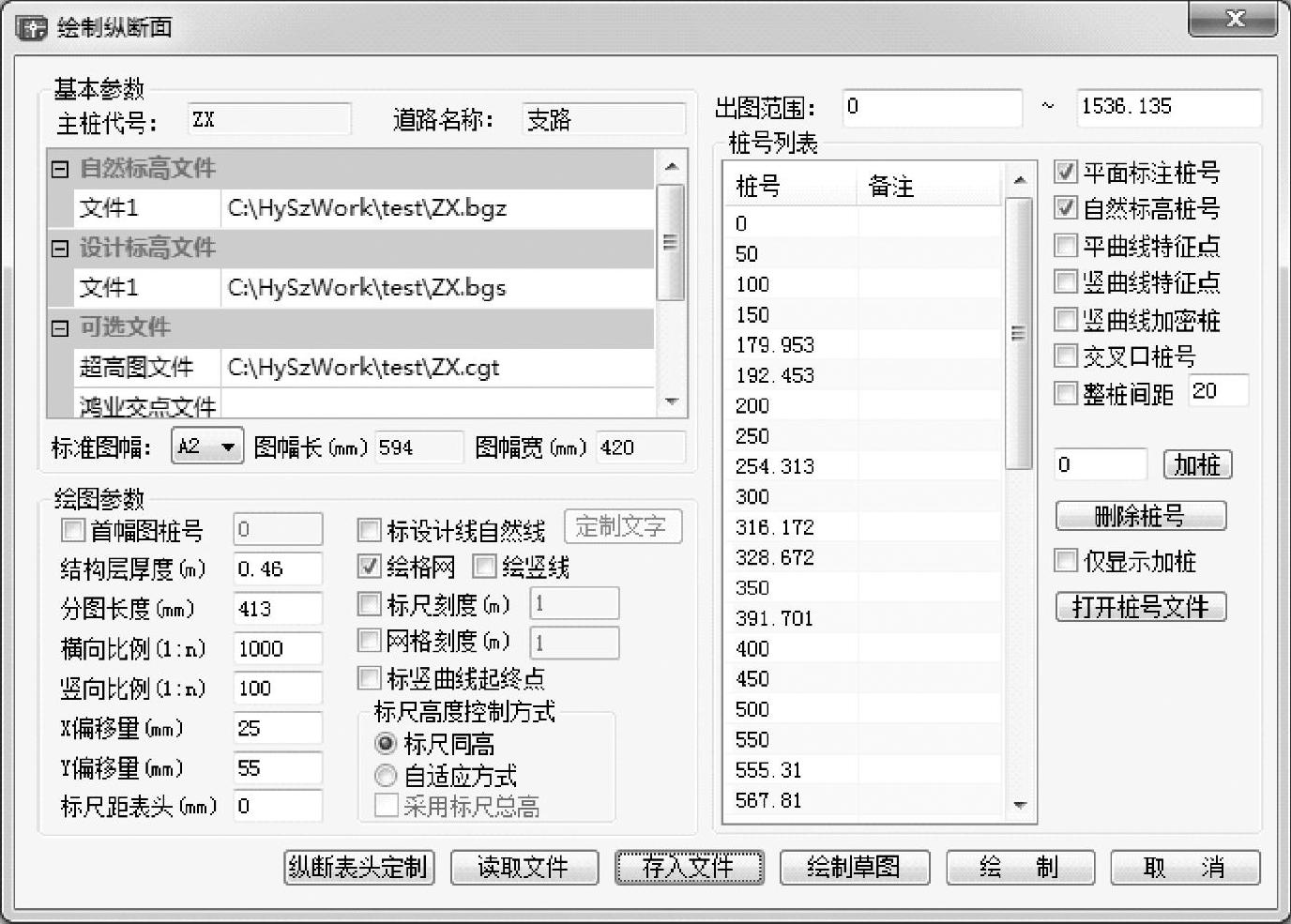
Task: Select 自适应方式 radio button
Action: click(385, 776)
